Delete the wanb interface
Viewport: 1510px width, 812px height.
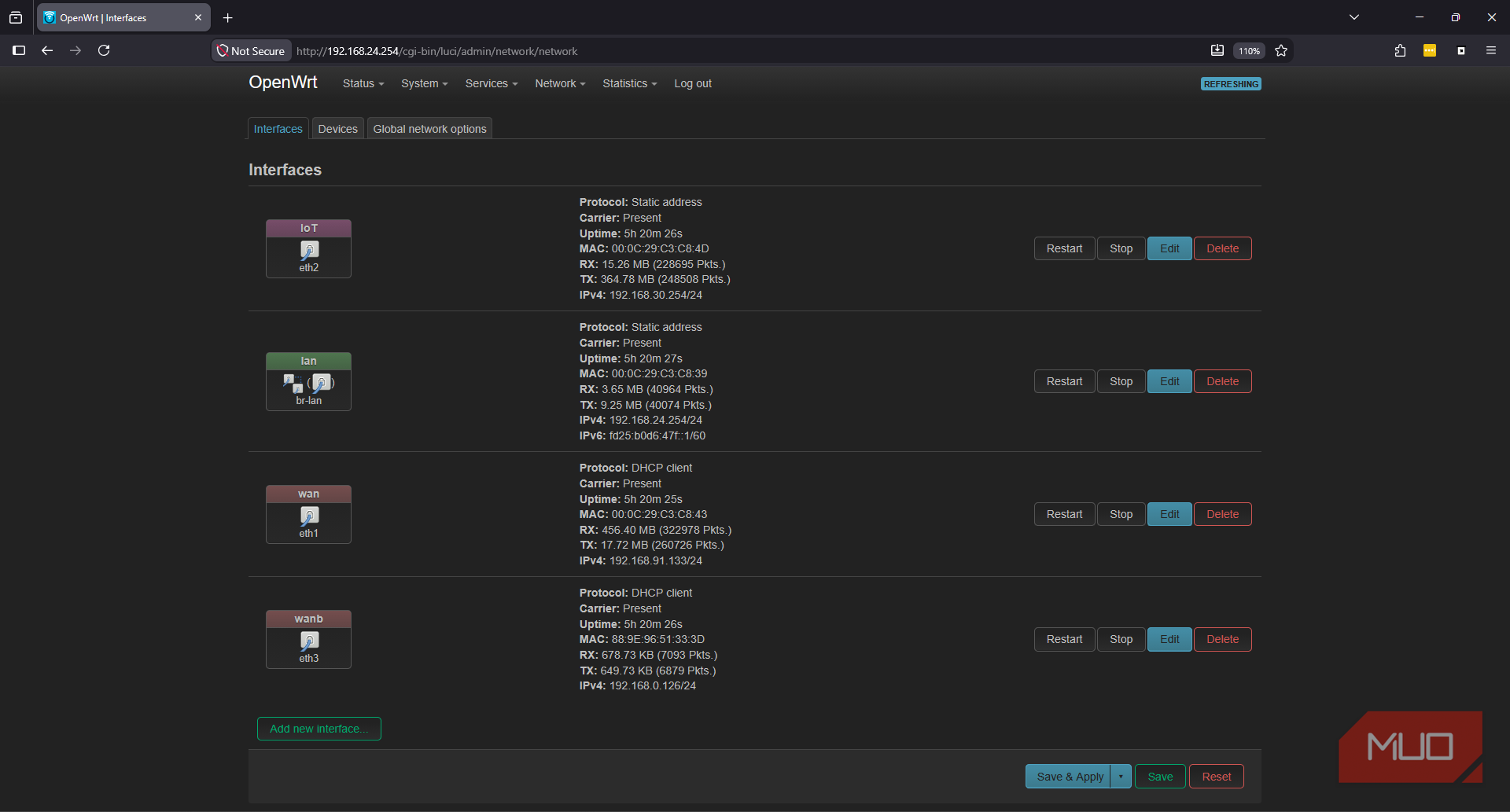pyautogui.click(x=1223, y=639)
